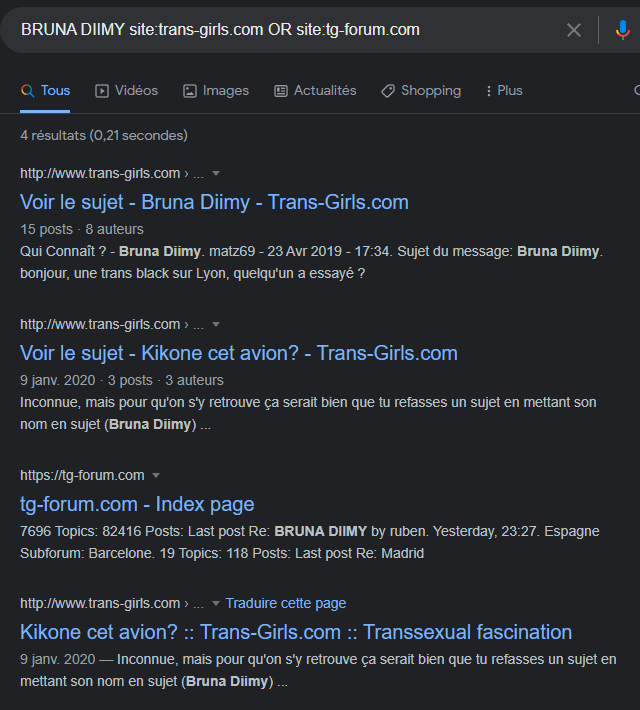Switch to the Vidéos tab
This screenshot has height=710, width=640.
click(127, 91)
